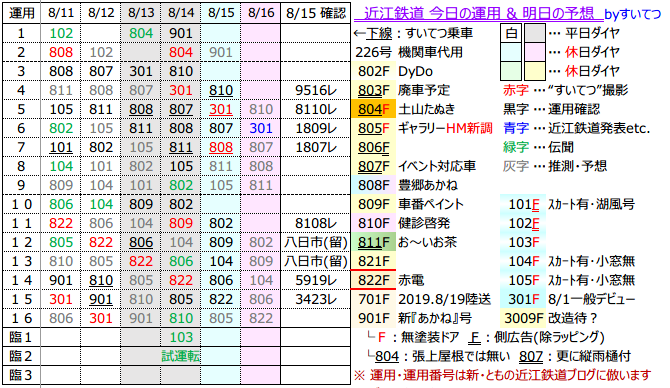Viewport: 670px width, 388px height.
Task: Select the 8/14 date column header
Action: pyautogui.click(x=181, y=13)
